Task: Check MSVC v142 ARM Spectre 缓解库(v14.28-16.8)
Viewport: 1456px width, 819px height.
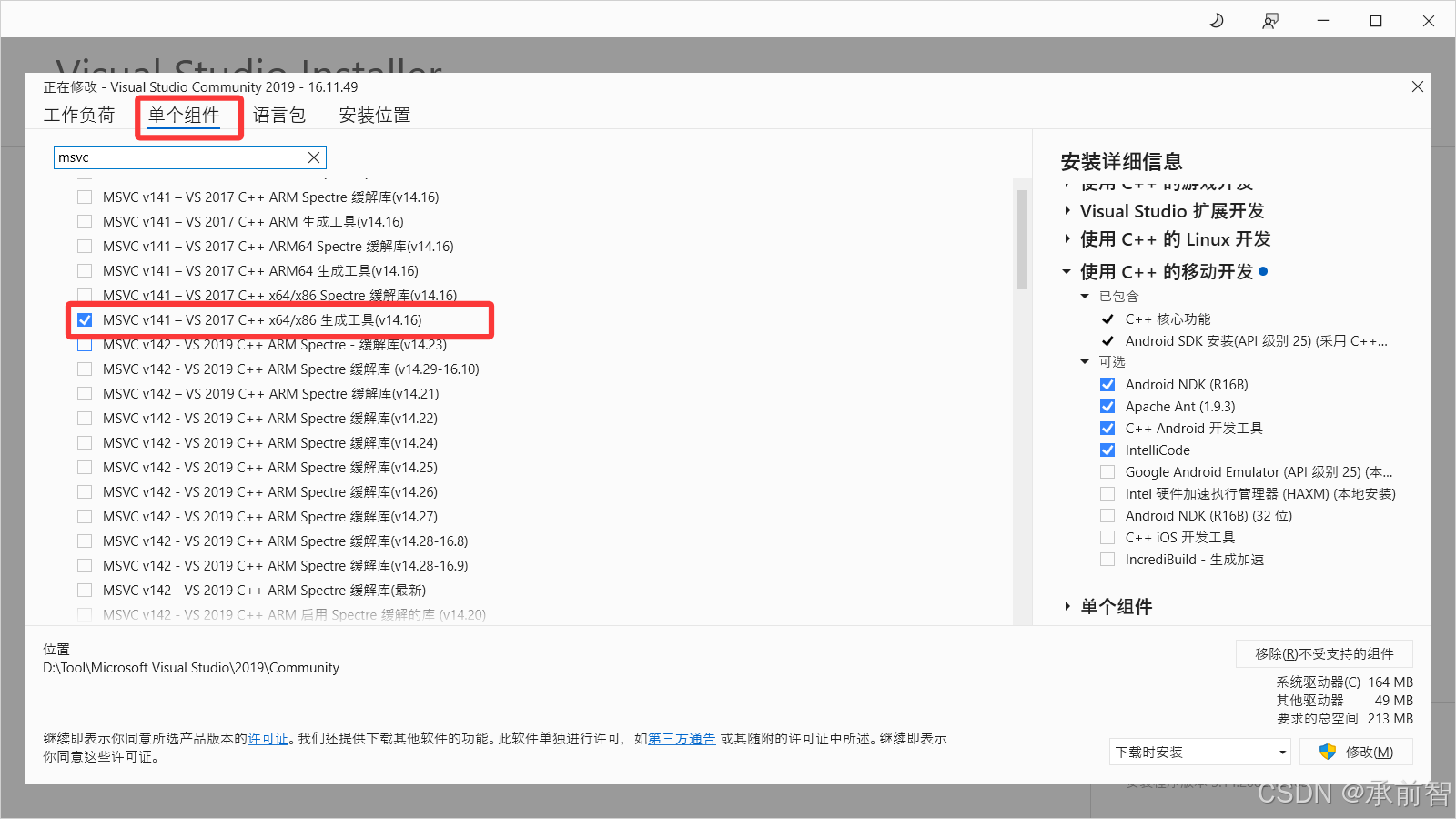Action: [x=85, y=541]
